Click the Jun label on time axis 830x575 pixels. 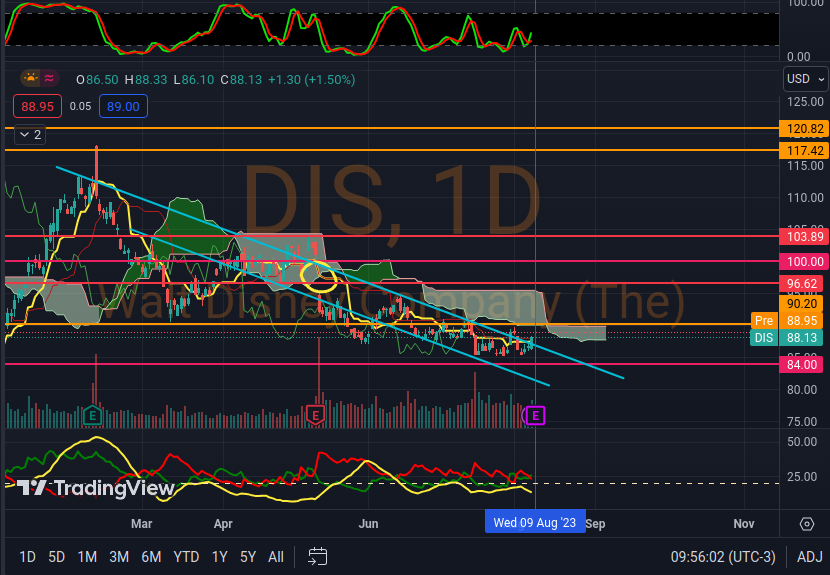[x=368, y=524]
